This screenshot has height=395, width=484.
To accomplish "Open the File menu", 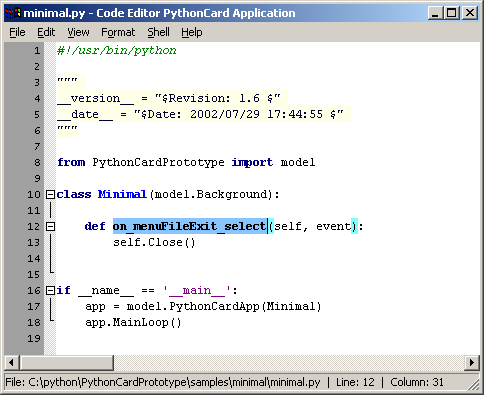I will click(17, 32).
